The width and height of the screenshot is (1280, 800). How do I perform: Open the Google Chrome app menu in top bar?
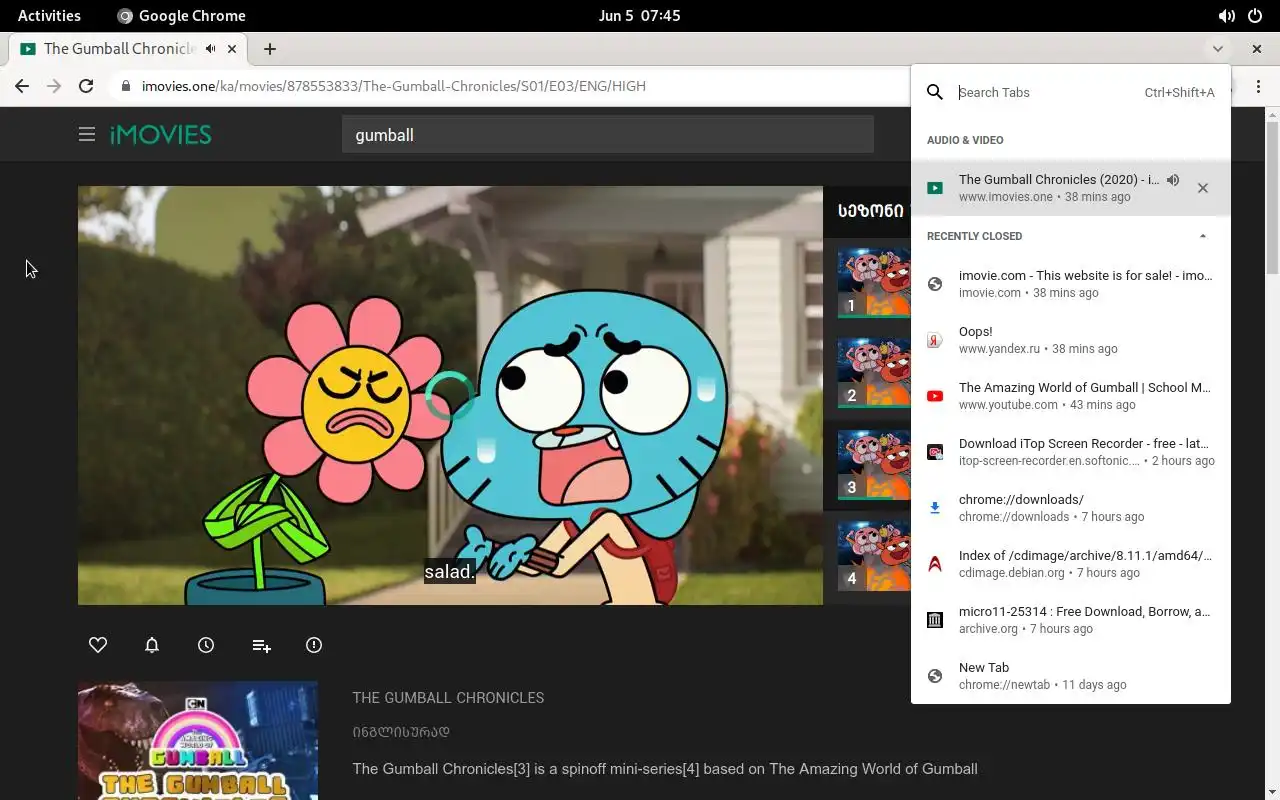point(181,16)
